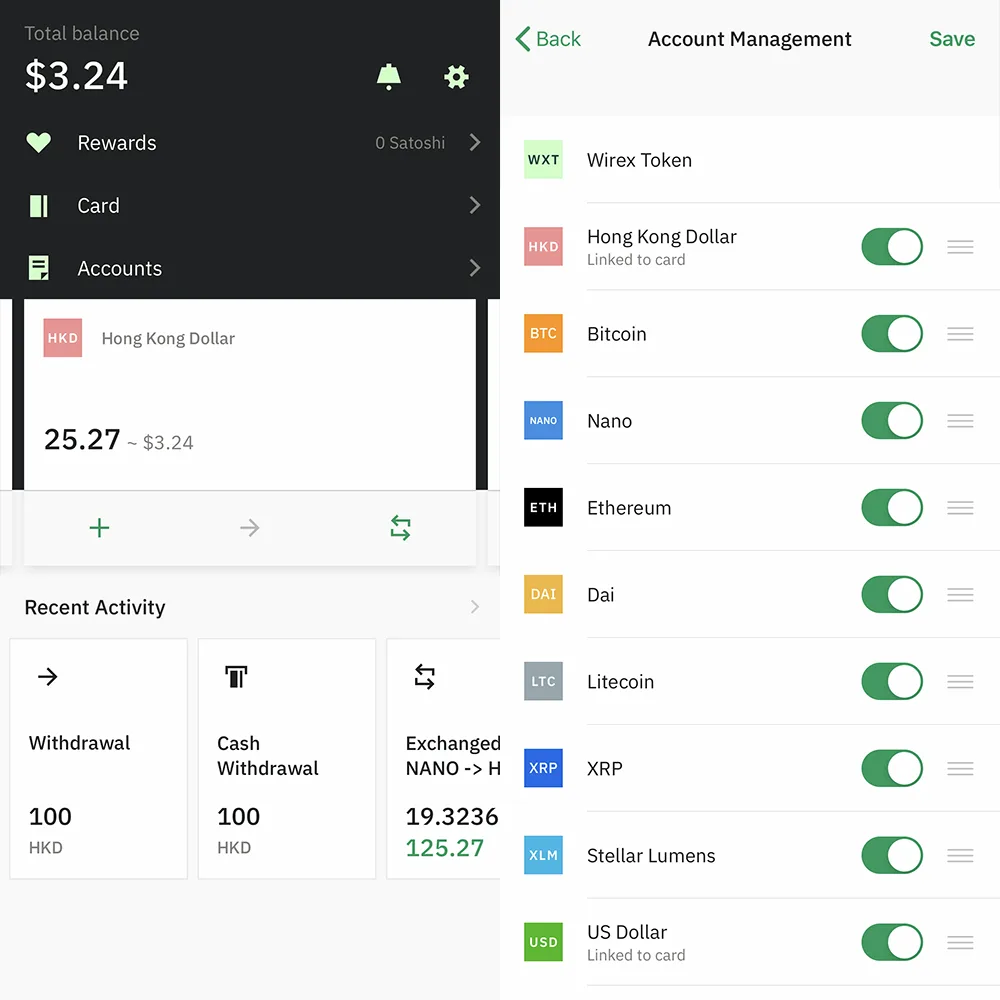Viewport: 1000px width, 1000px height.
Task: Tap the Accounts document icon
Action: [x=38, y=268]
